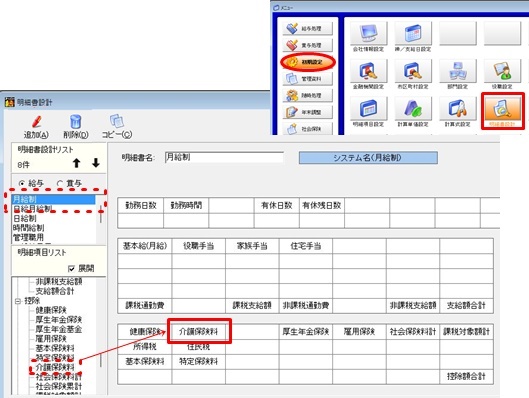Click the 追加(A) add icon
The height and width of the screenshot is (398, 529).
[36, 122]
